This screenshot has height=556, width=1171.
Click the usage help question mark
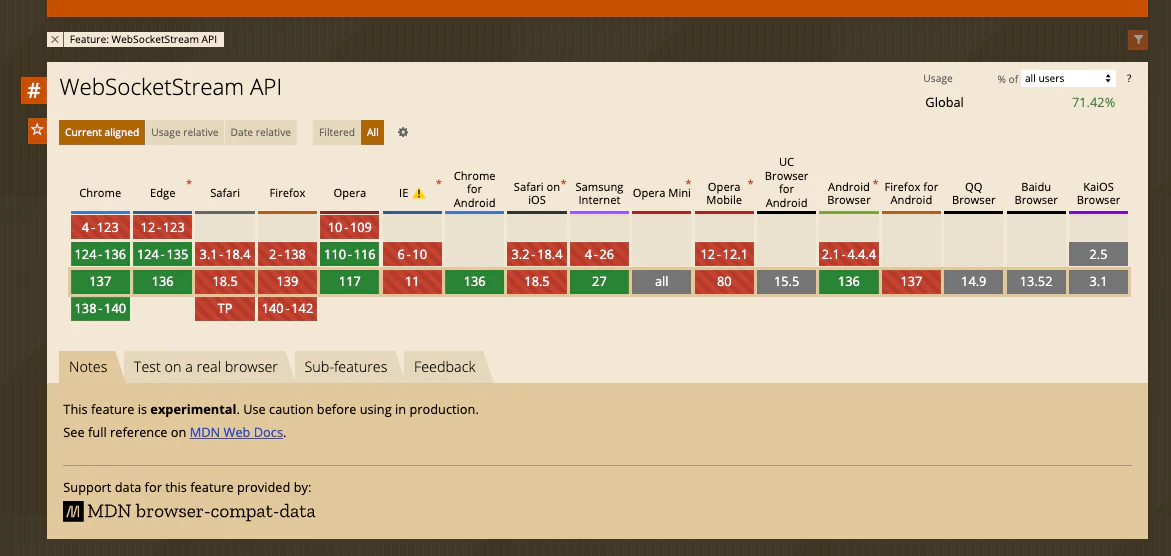1128,78
